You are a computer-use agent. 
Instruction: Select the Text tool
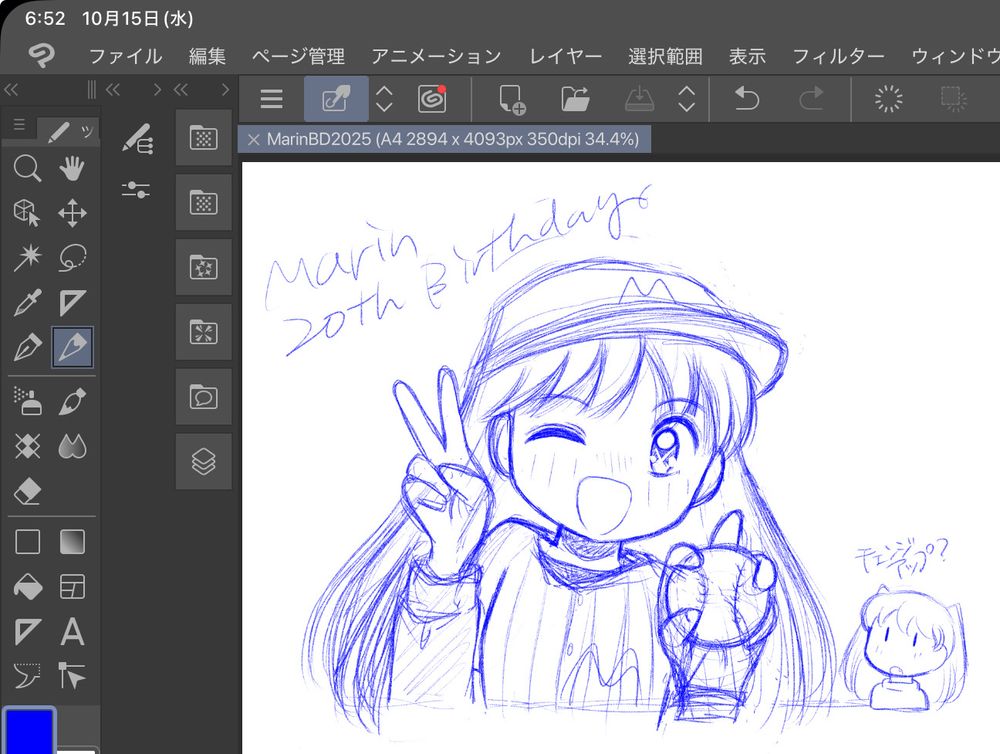(72, 632)
